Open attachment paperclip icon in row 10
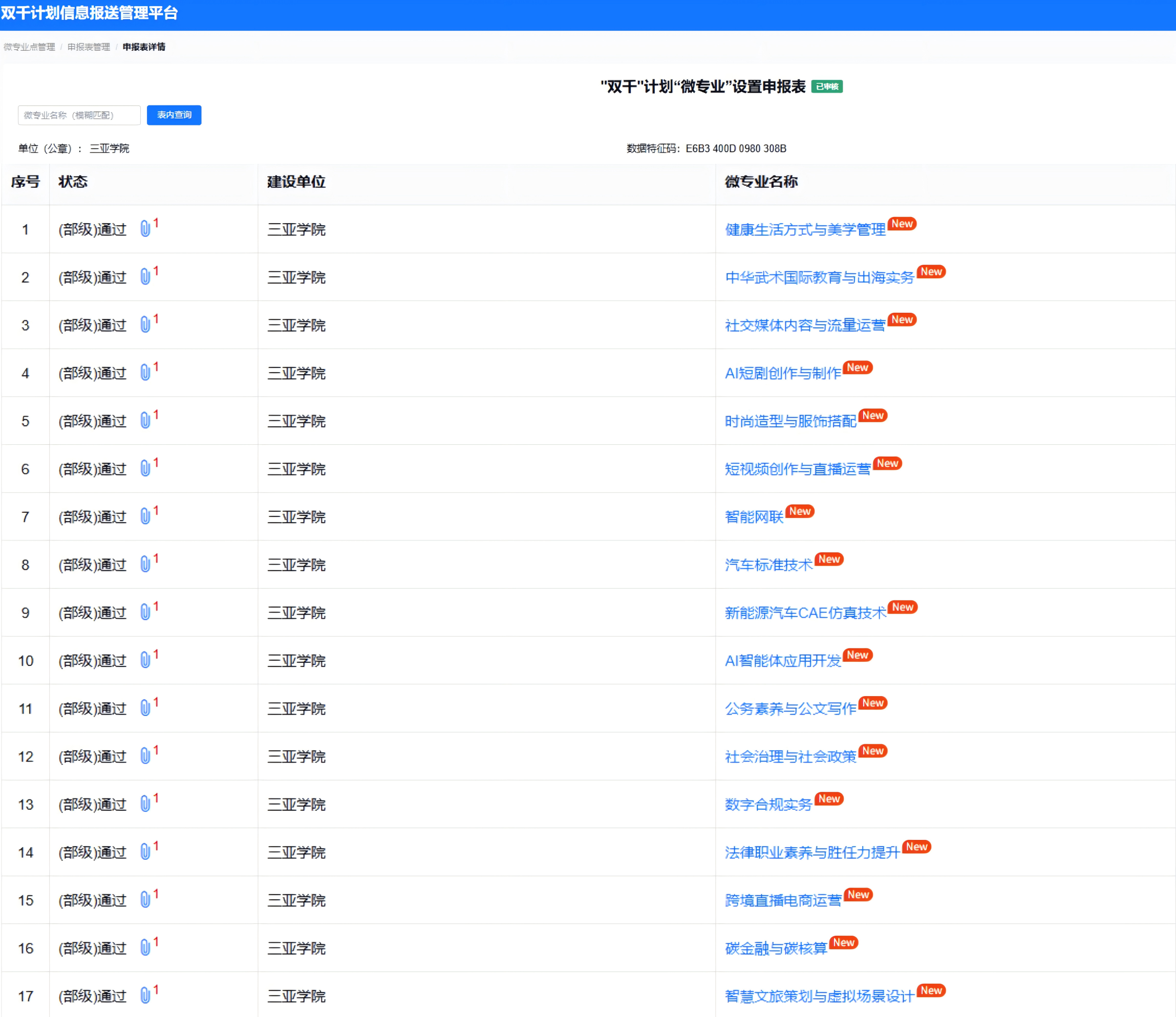 coord(145,660)
